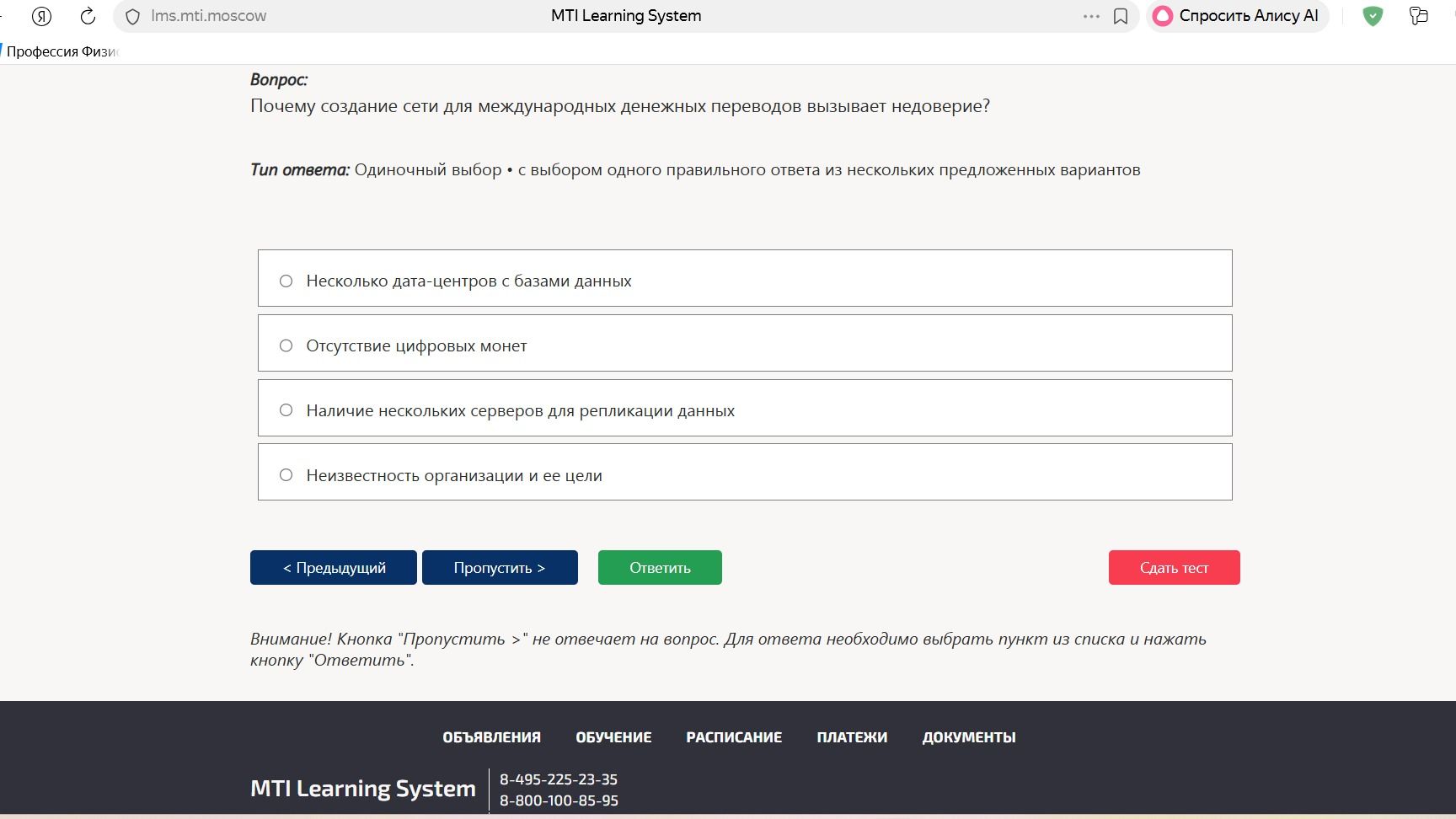
Task: Open the "ОБЪЯВЛЕНИЯ" footer menu item
Action: point(492,737)
